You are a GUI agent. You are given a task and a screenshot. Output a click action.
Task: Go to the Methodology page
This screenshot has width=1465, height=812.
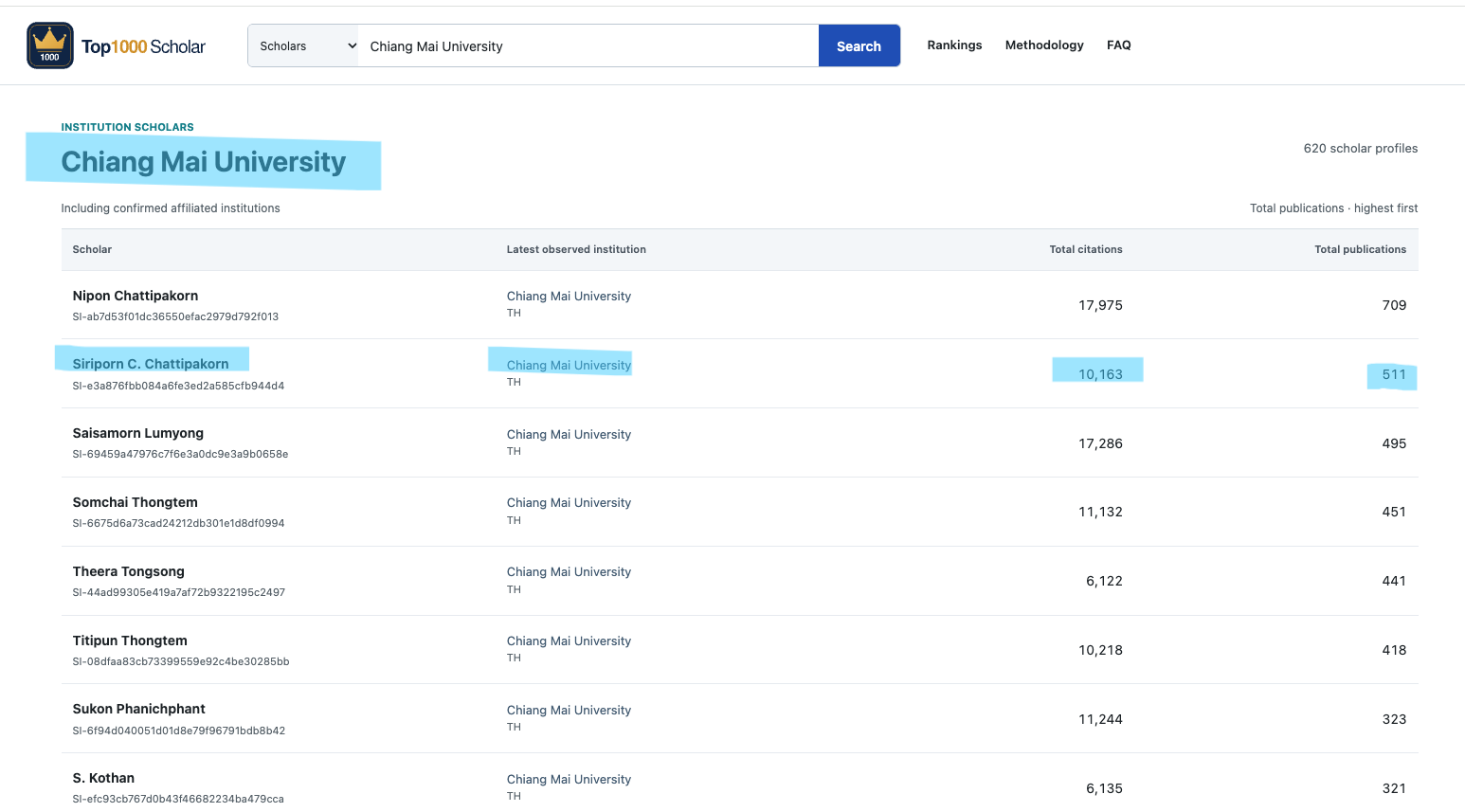click(x=1044, y=45)
